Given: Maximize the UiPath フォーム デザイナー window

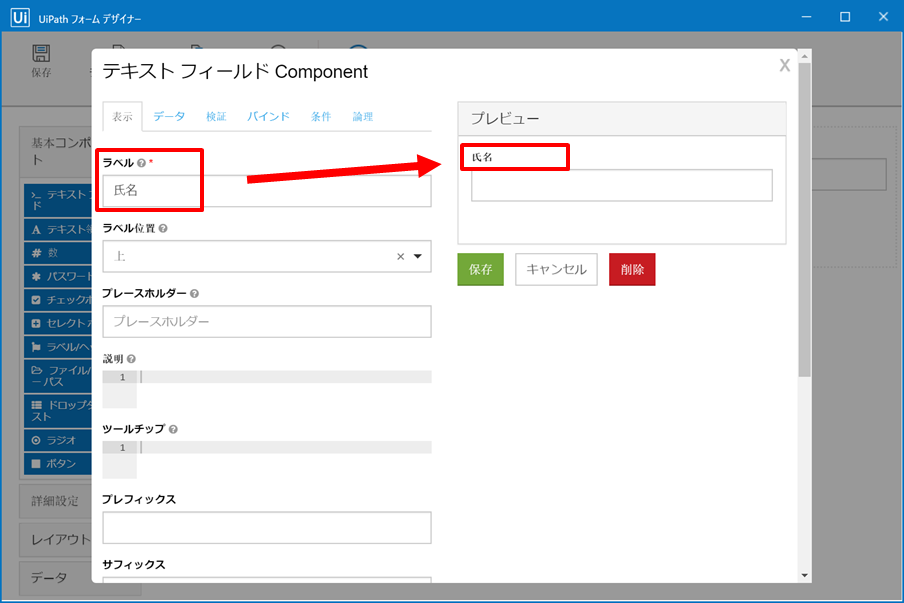Looking at the screenshot, I should (x=845, y=17).
